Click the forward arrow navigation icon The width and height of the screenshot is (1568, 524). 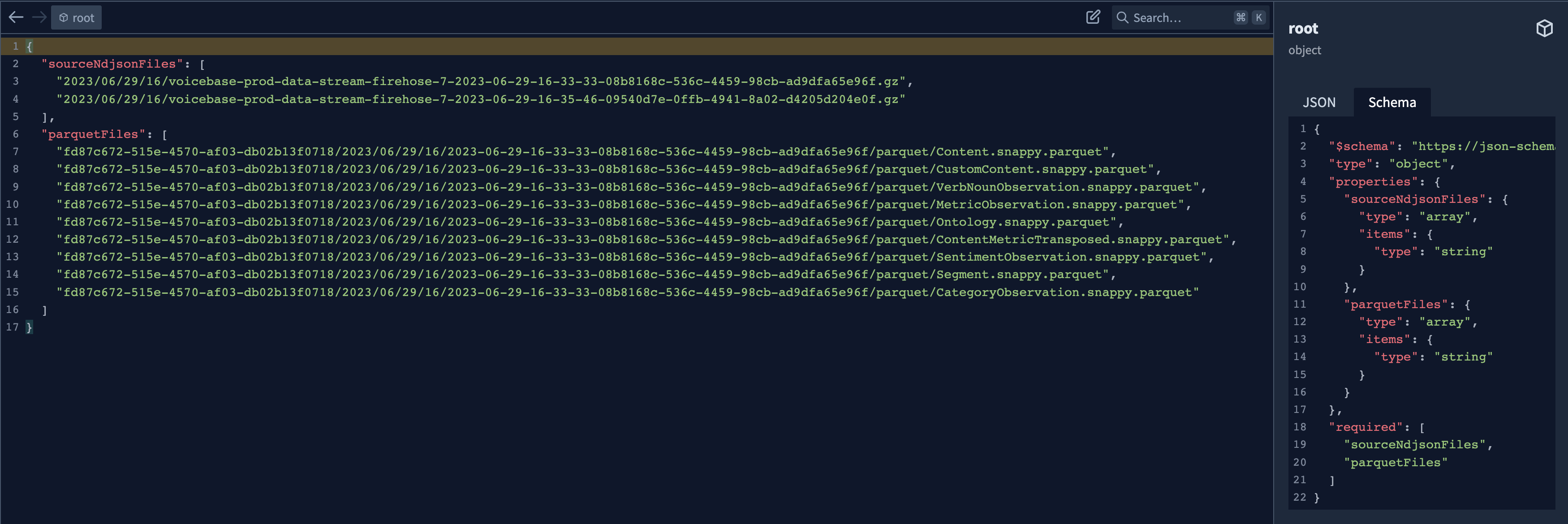pyautogui.click(x=39, y=17)
